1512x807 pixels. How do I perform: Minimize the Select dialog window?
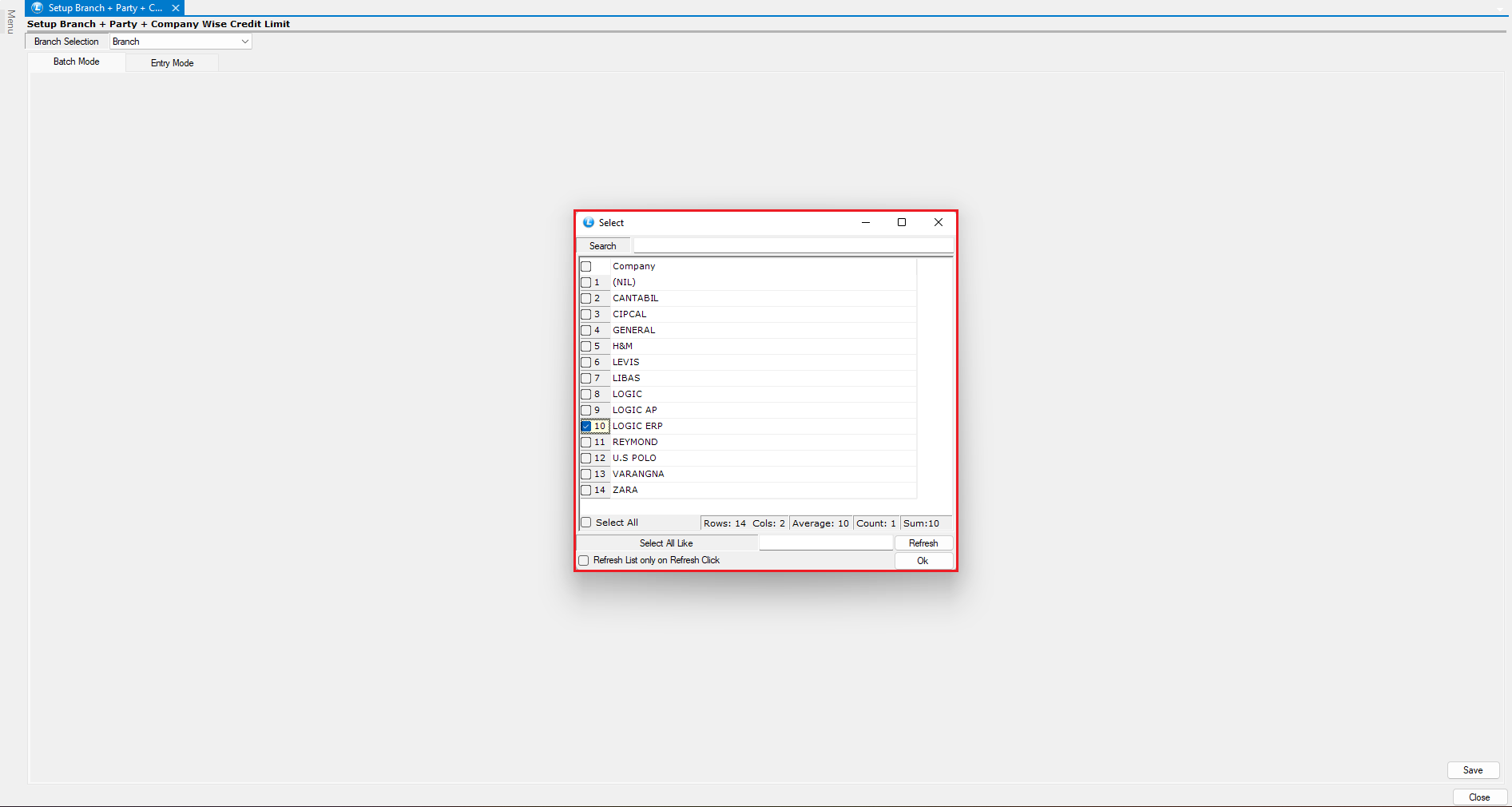865,223
